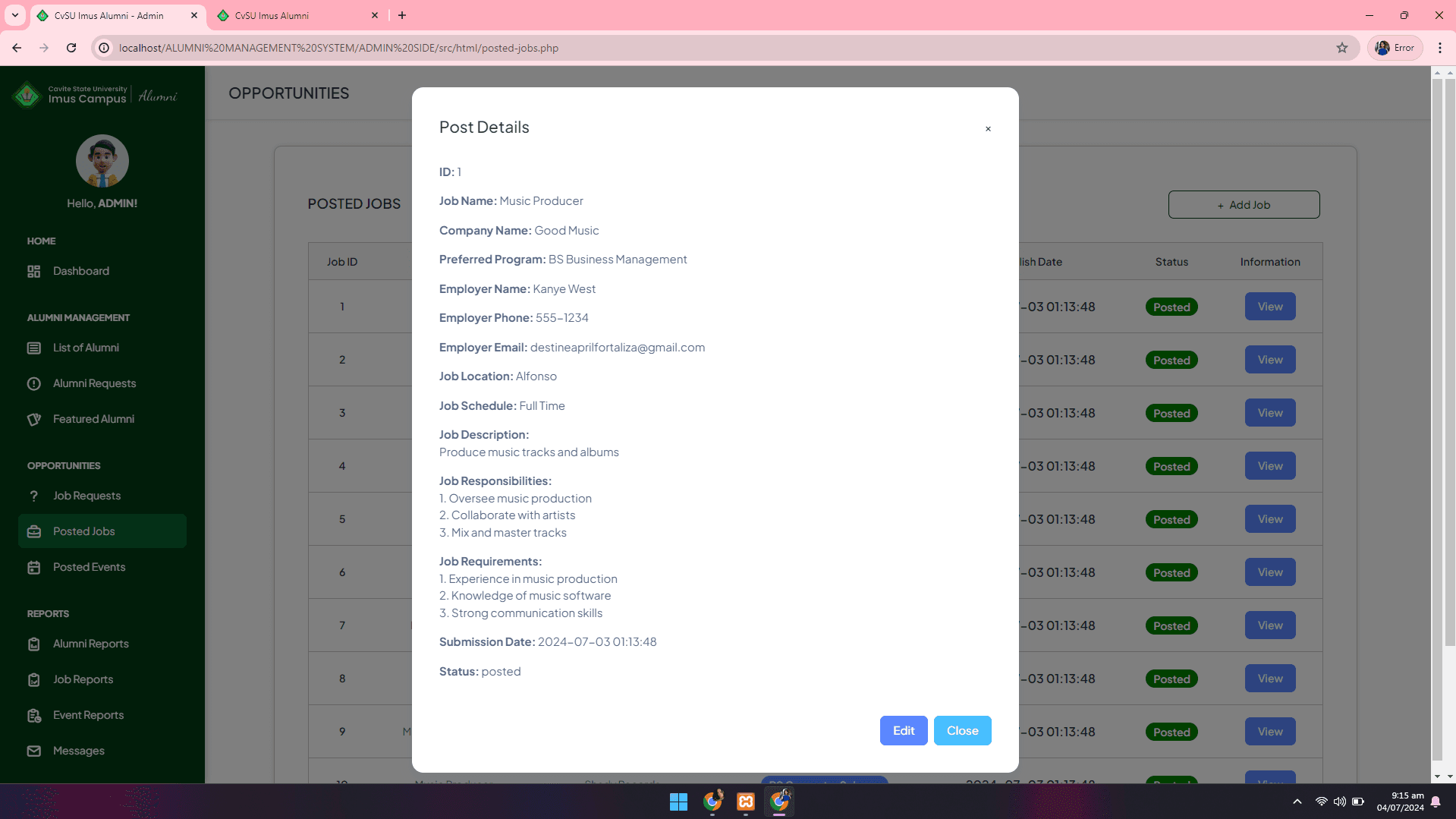
Task: Click the employer email destineaprilfortaliza@gmail.com
Action: [618, 347]
